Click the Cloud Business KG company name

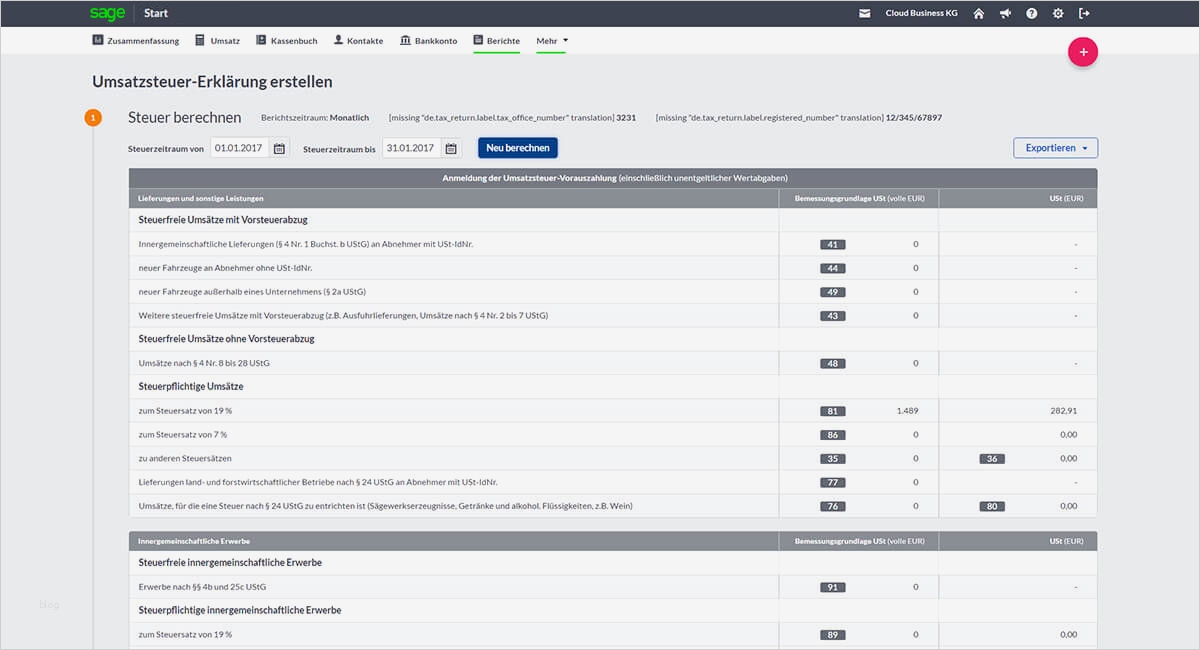[x=922, y=13]
